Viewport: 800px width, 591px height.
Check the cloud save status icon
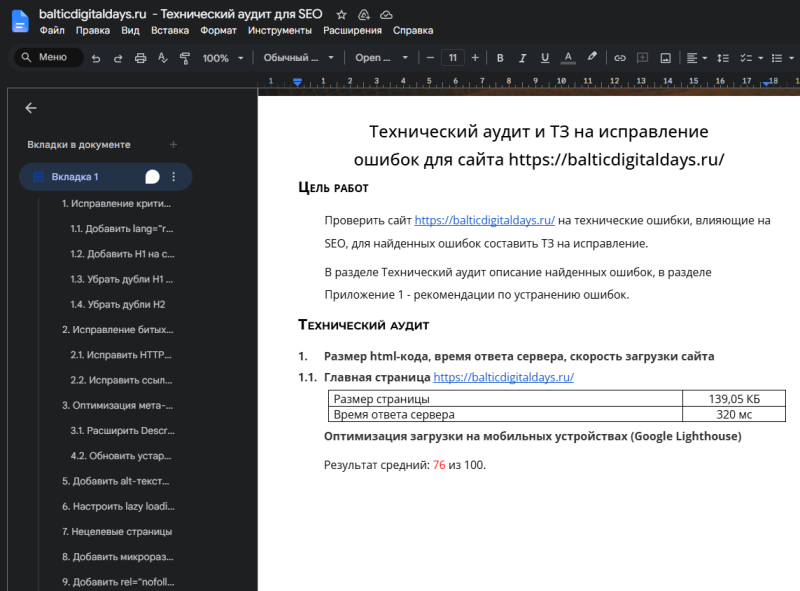pyautogui.click(x=386, y=15)
